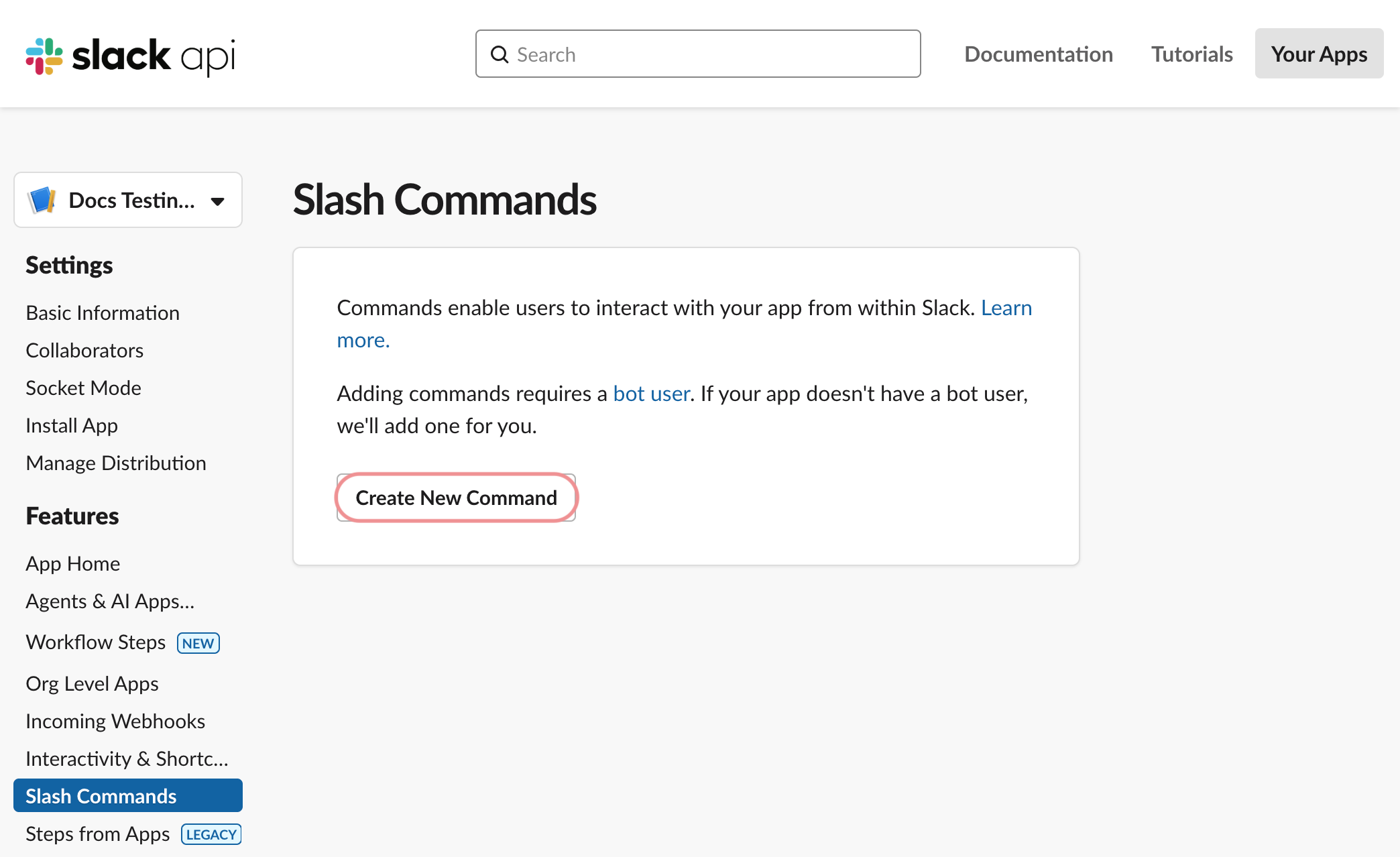Click the Create New Command button
The image size is (1400, 857).
click(x=456, y=498)
